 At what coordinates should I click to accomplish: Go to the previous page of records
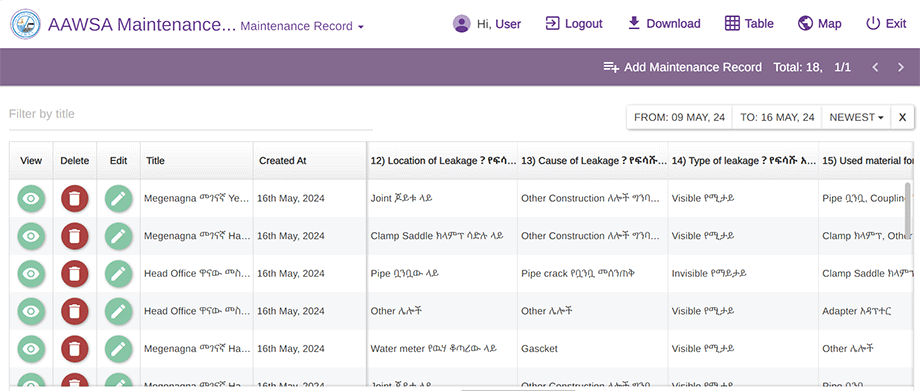pyautogui.click(x=875, y=68)
